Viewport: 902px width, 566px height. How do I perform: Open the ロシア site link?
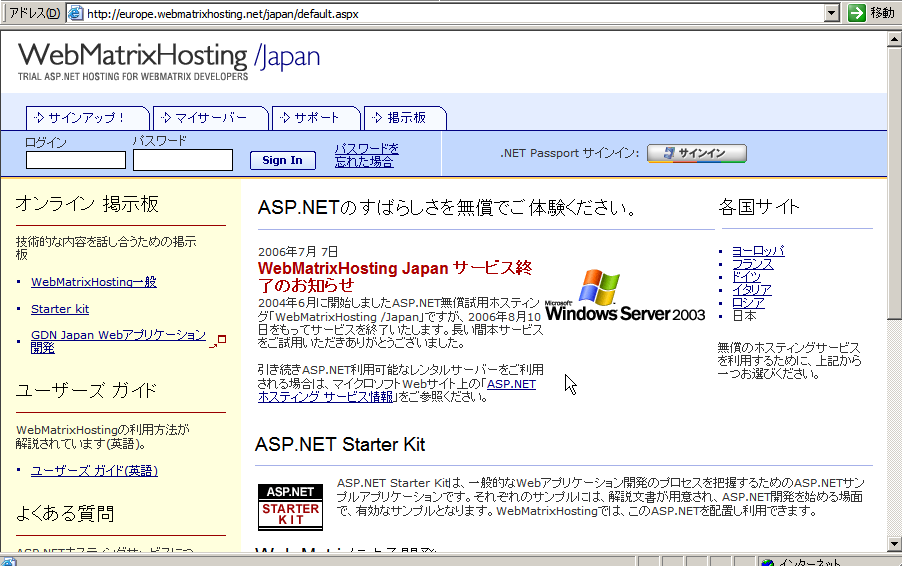(x=748, y=303)
